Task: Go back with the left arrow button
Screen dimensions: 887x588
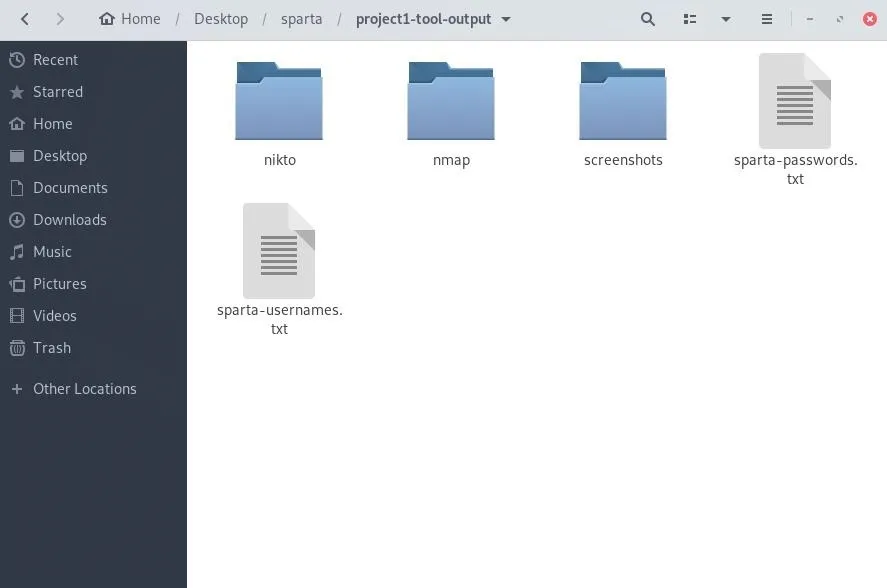Action: click(x=25, y=19)
